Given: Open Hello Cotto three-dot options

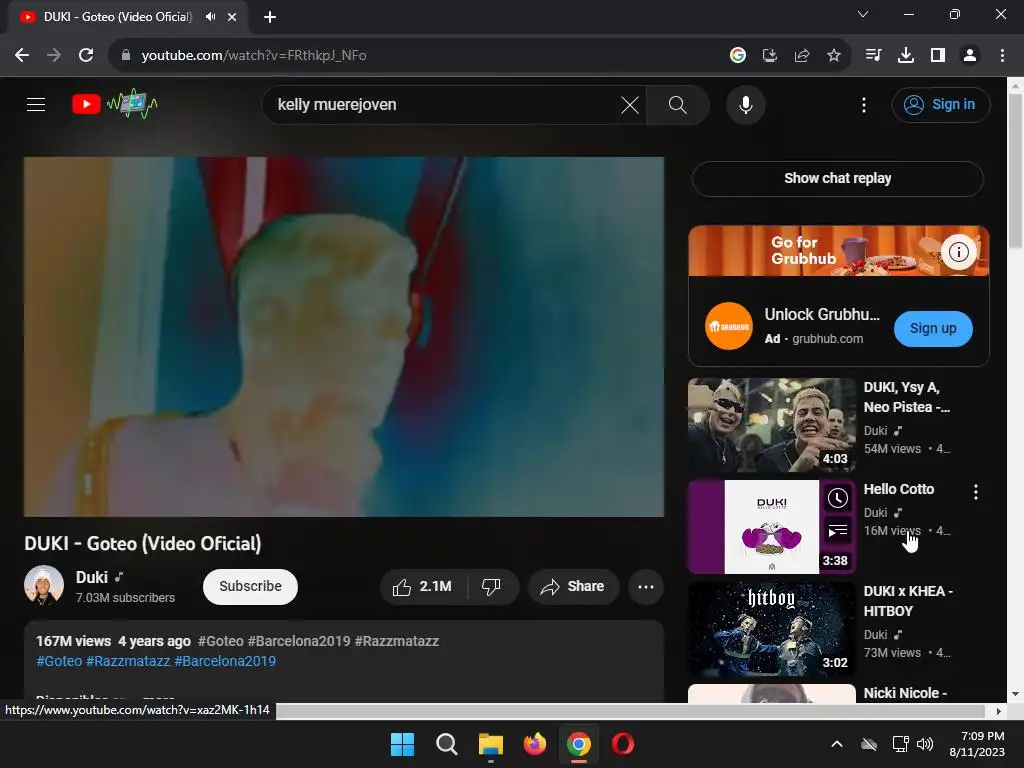Looking at the screenshot, I should click(975, 492).
